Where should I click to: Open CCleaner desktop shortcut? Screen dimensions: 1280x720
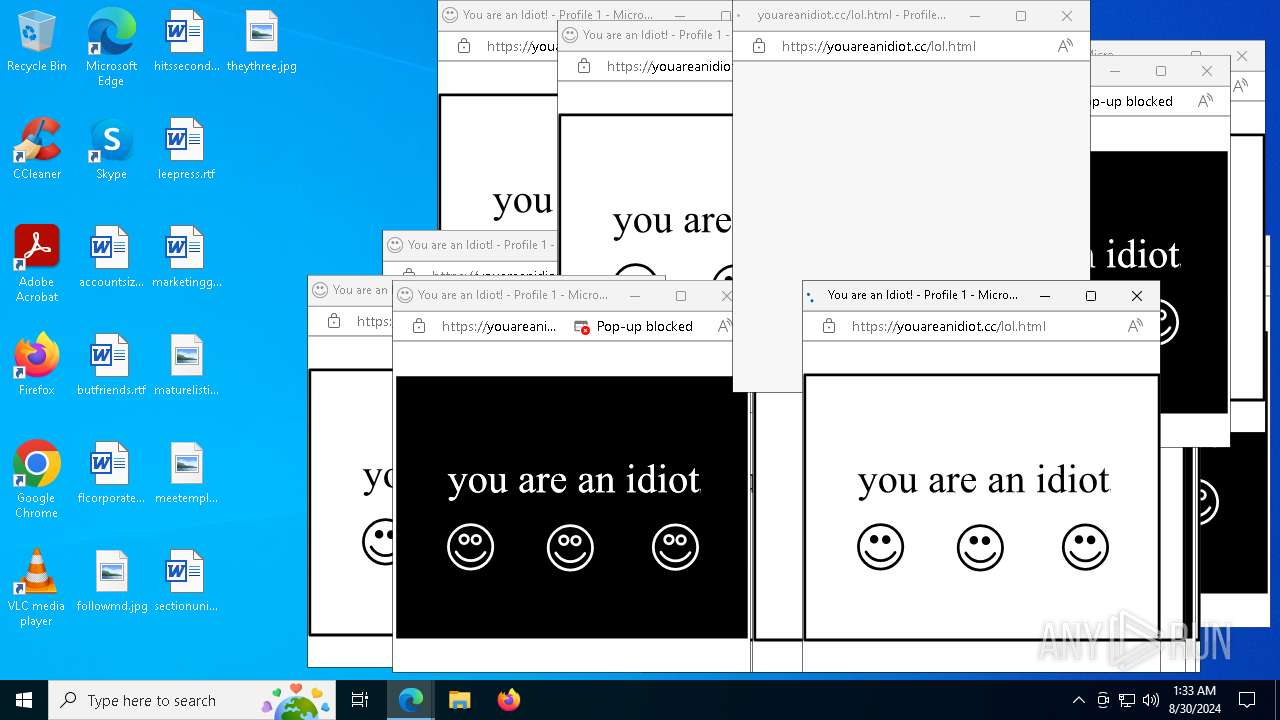tap(37, 149)
